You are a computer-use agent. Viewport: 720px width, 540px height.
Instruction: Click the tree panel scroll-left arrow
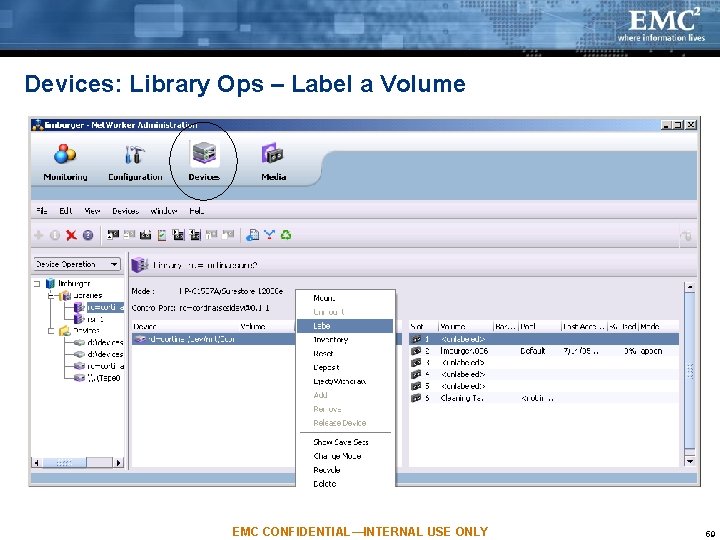click(37, 462)
